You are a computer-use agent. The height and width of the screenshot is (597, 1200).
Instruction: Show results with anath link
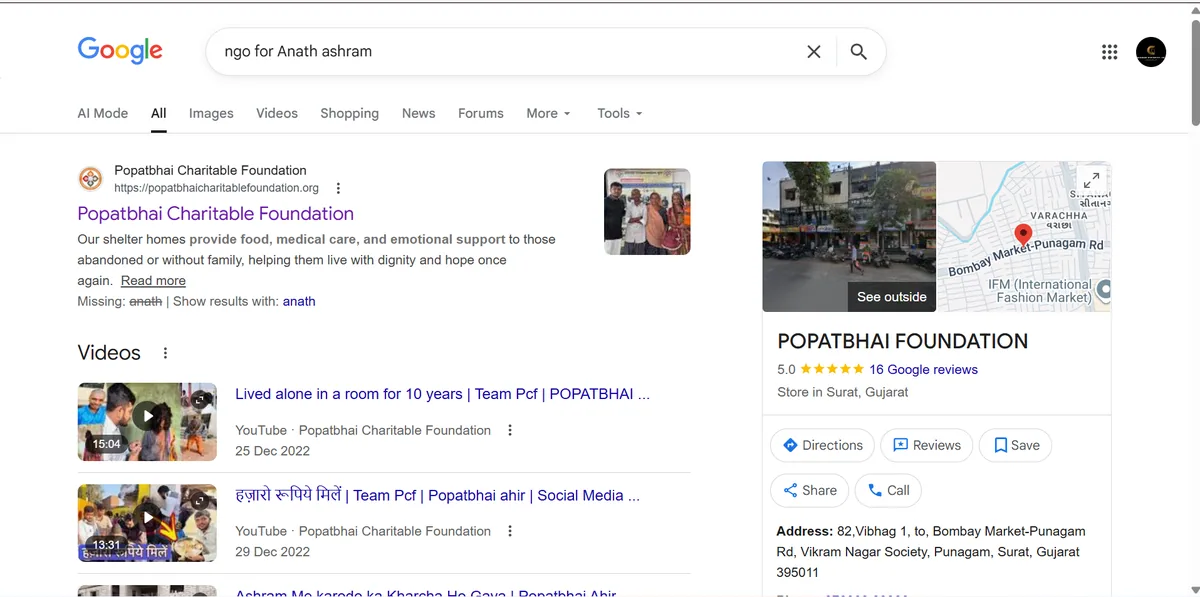coord(299,301)
